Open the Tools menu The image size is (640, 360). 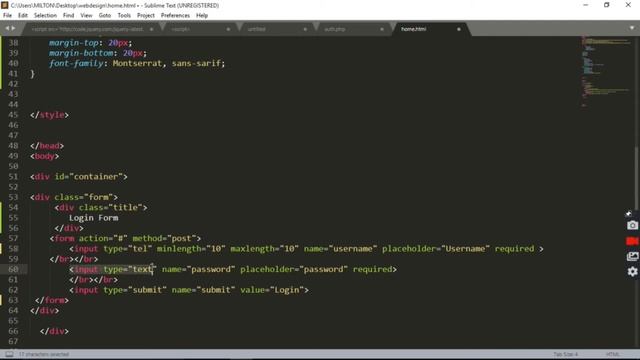point(124,16)
